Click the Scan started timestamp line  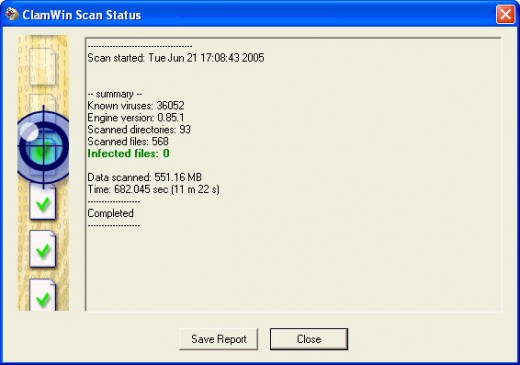pos(176,58)
